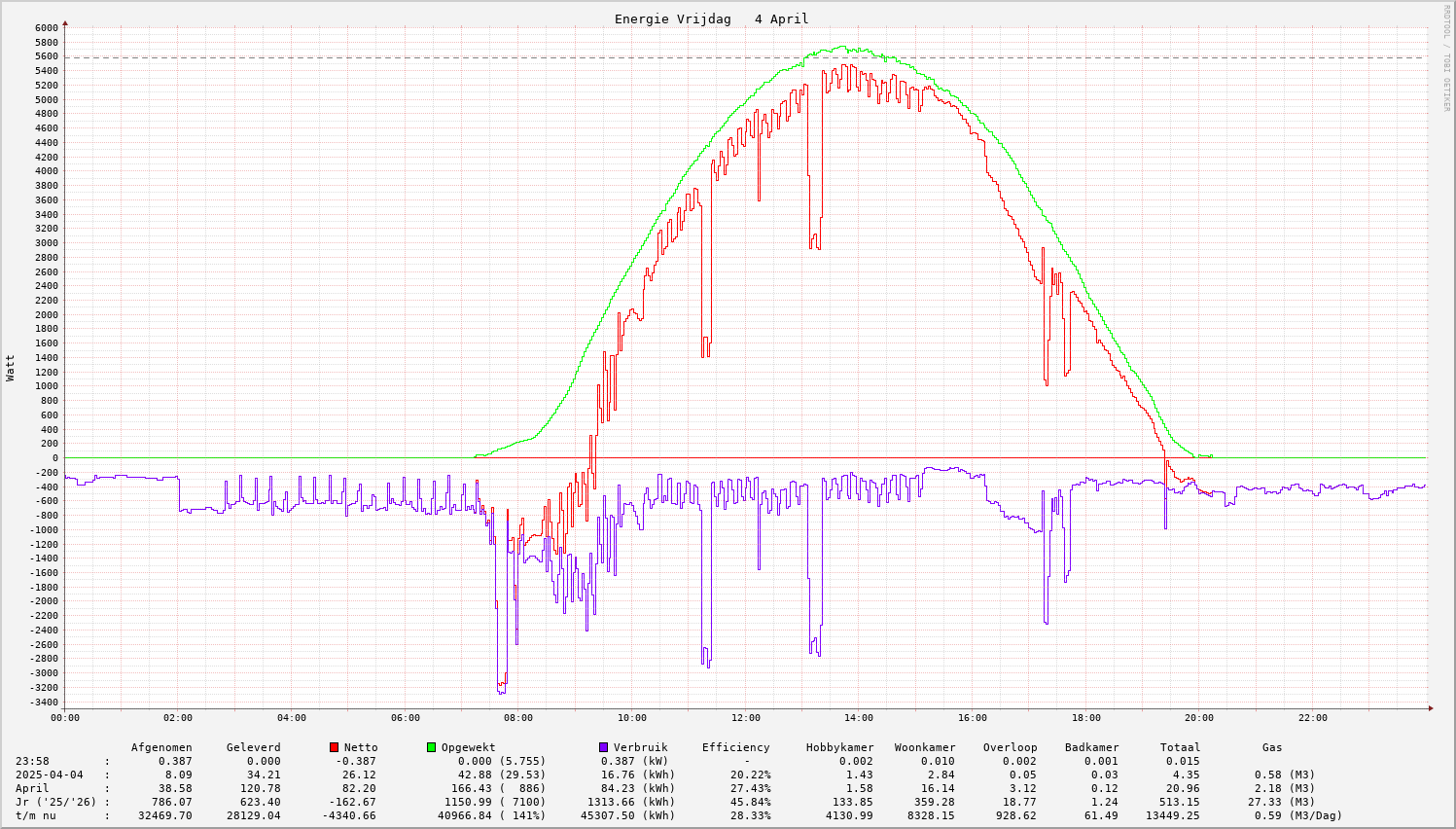Click the Afgenomen column header

click(161, 747)
